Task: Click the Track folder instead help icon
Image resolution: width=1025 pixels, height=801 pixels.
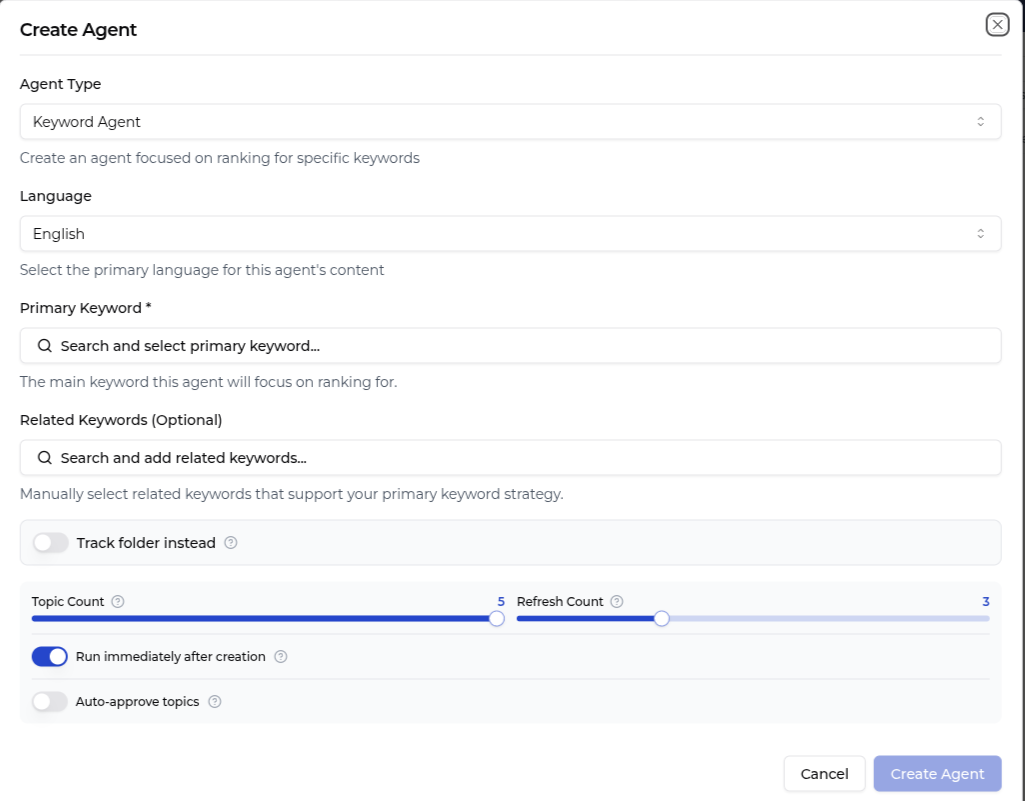Action: 231,543
